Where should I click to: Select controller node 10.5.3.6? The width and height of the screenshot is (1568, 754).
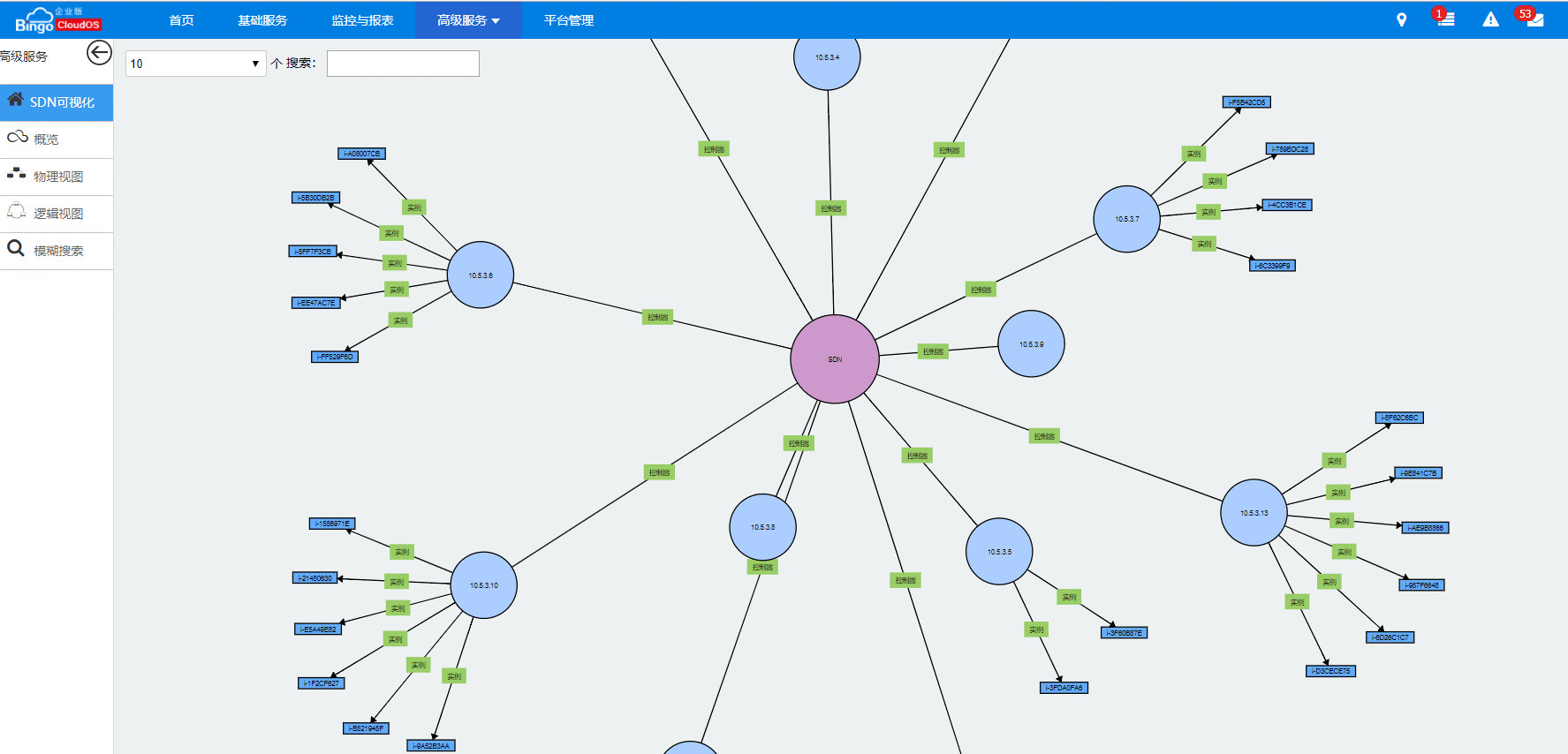tap(481, 275)
